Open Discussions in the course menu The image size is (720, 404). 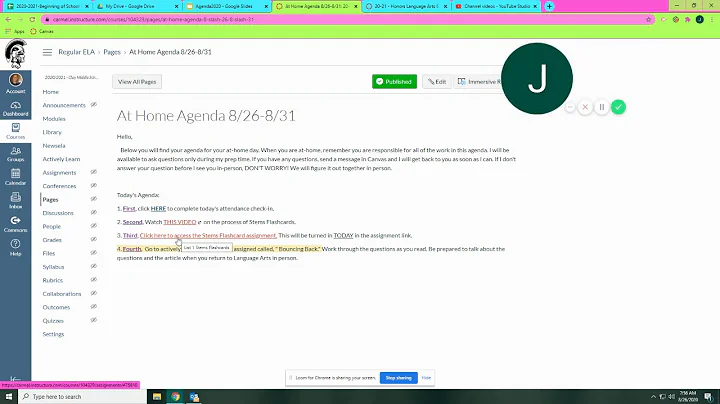pyautogui.click(x=58, y=213)
